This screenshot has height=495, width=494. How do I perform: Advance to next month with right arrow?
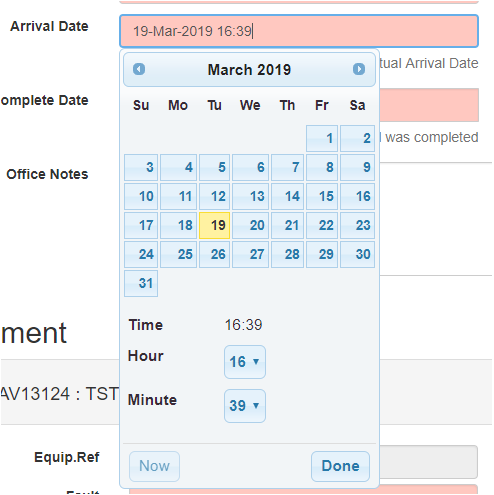coord(359,69)
